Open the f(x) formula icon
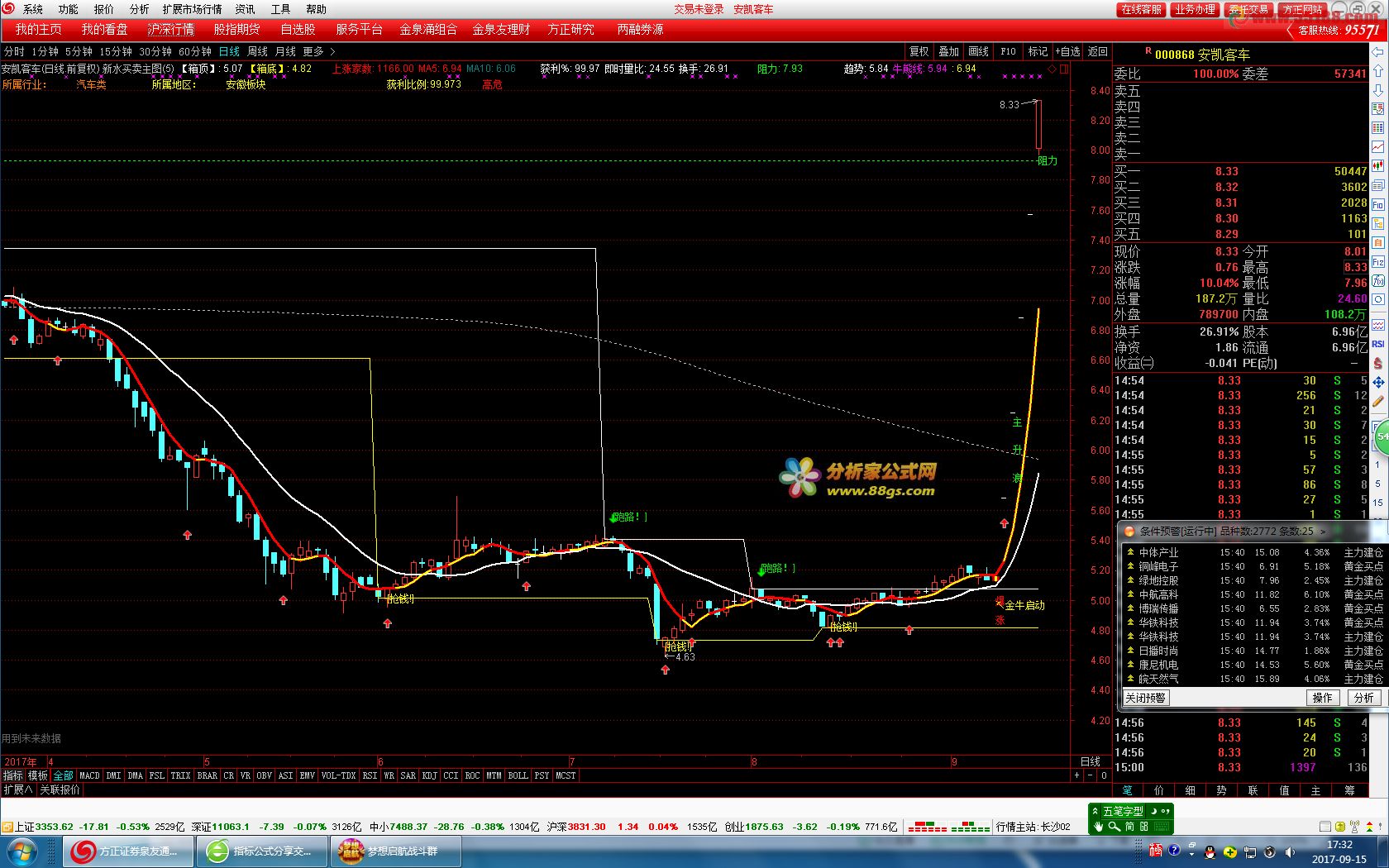 [x=1377, y=280]
